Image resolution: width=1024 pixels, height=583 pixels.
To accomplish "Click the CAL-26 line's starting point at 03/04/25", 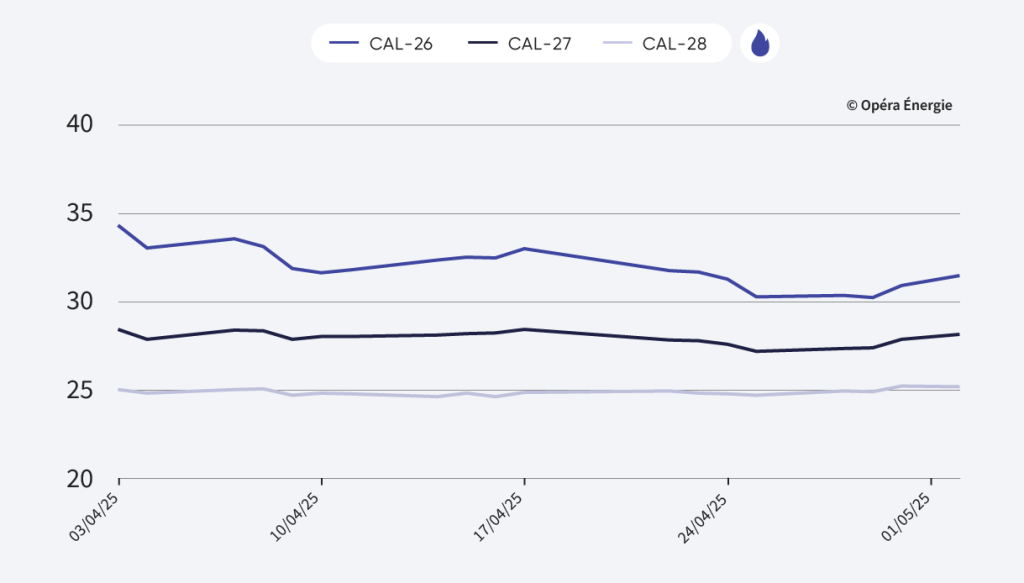I will tap(119, 226).
